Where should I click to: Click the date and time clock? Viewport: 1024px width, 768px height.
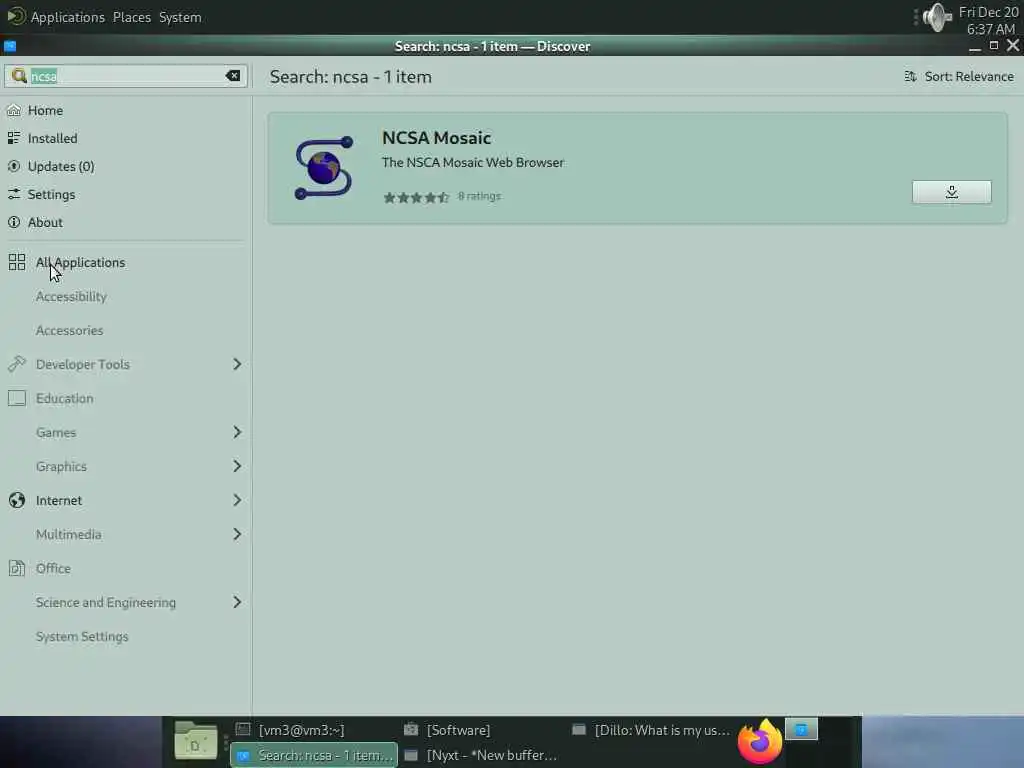coord(989,21)
